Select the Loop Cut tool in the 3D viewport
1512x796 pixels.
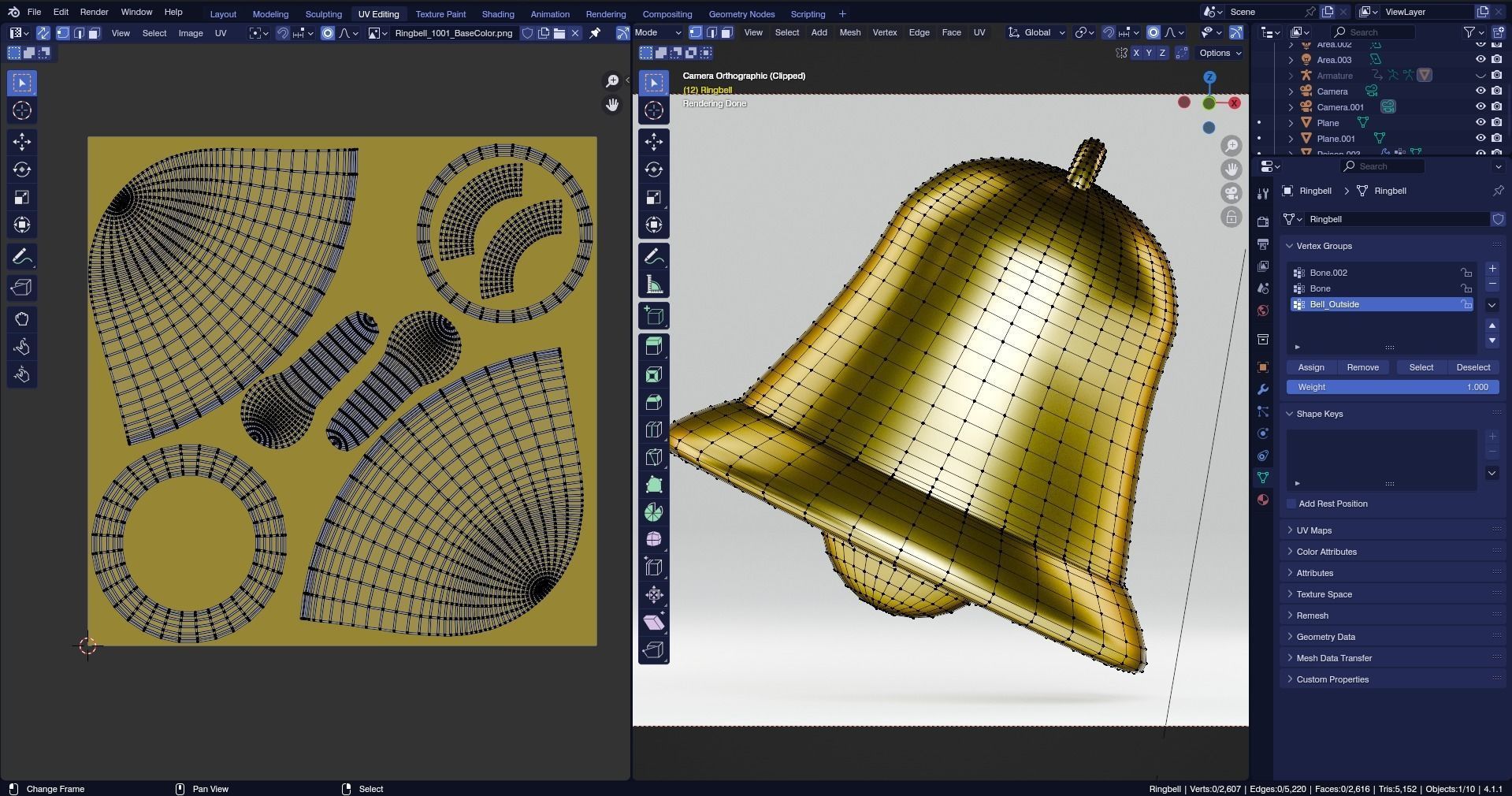pos(654,430)
